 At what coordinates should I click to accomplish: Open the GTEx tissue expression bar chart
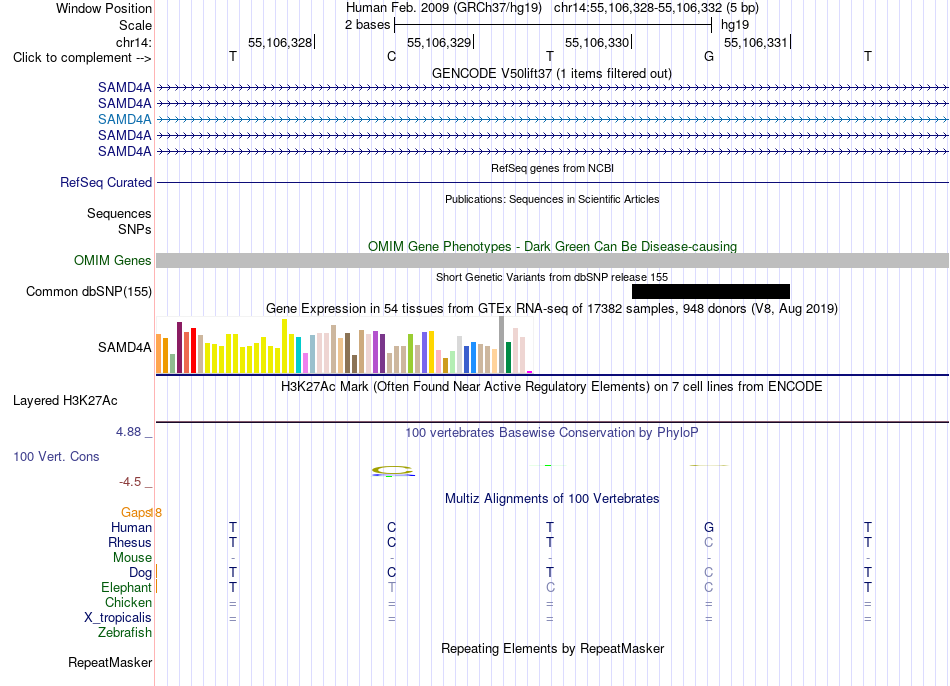click(x=344, y=345)
